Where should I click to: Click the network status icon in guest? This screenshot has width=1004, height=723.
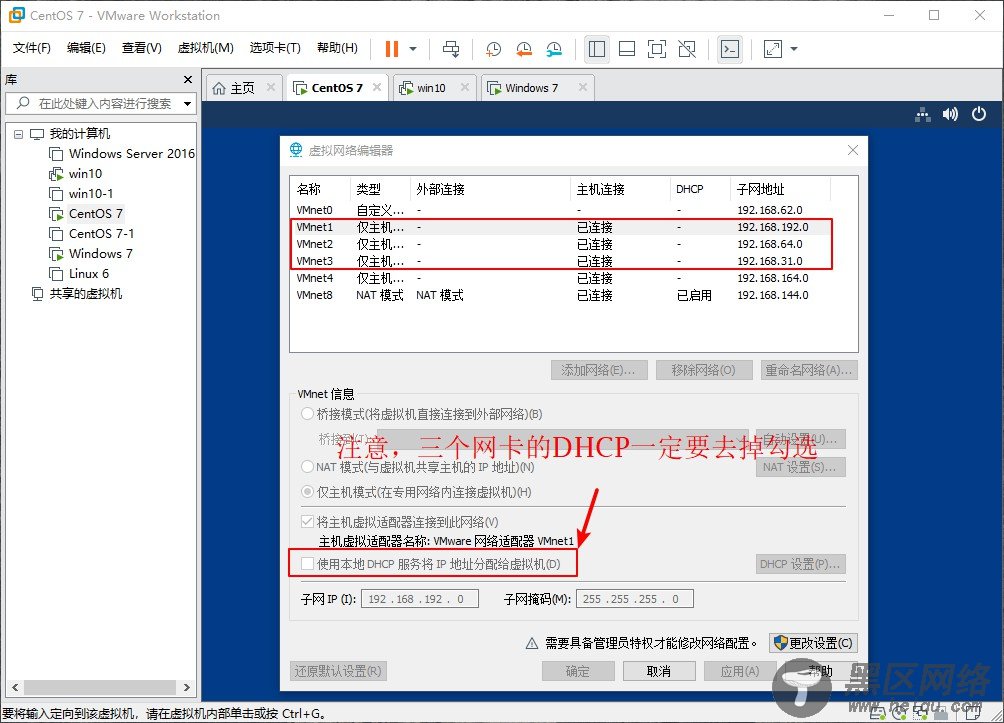(923, 115)
